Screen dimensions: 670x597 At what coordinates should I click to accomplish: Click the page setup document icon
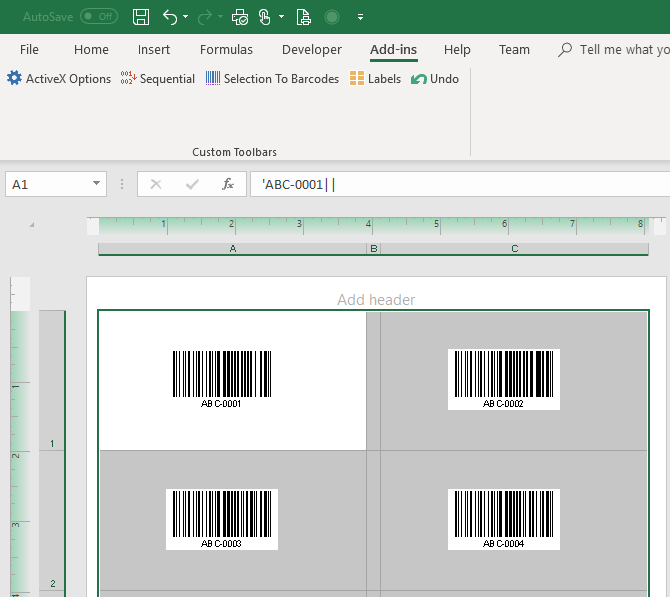[x=303, y=17]
